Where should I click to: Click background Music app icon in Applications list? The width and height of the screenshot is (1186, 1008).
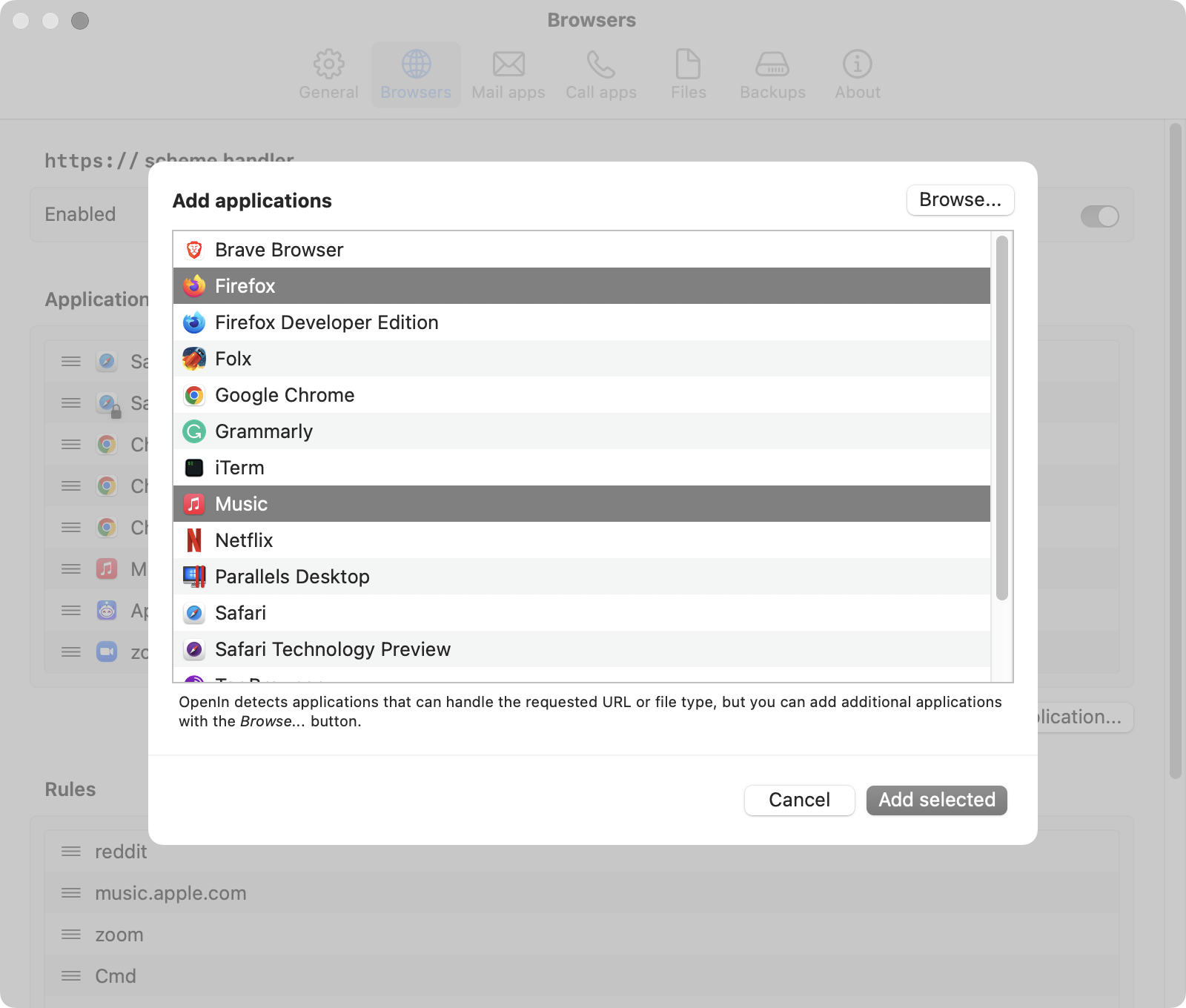pos(107,568)
